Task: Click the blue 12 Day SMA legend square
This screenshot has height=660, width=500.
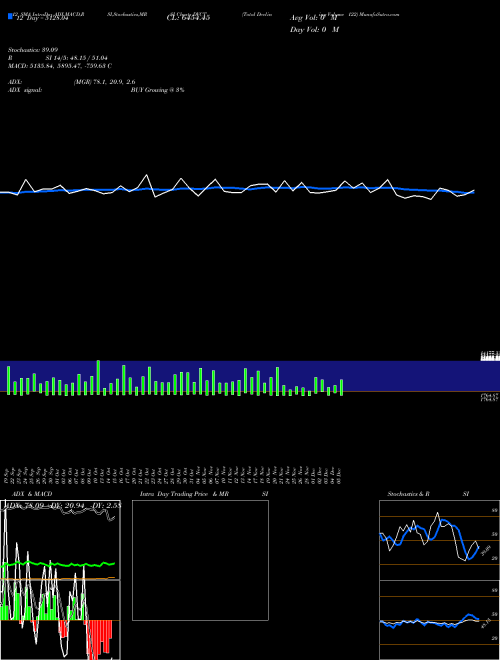Action: (x=10, y=16)
